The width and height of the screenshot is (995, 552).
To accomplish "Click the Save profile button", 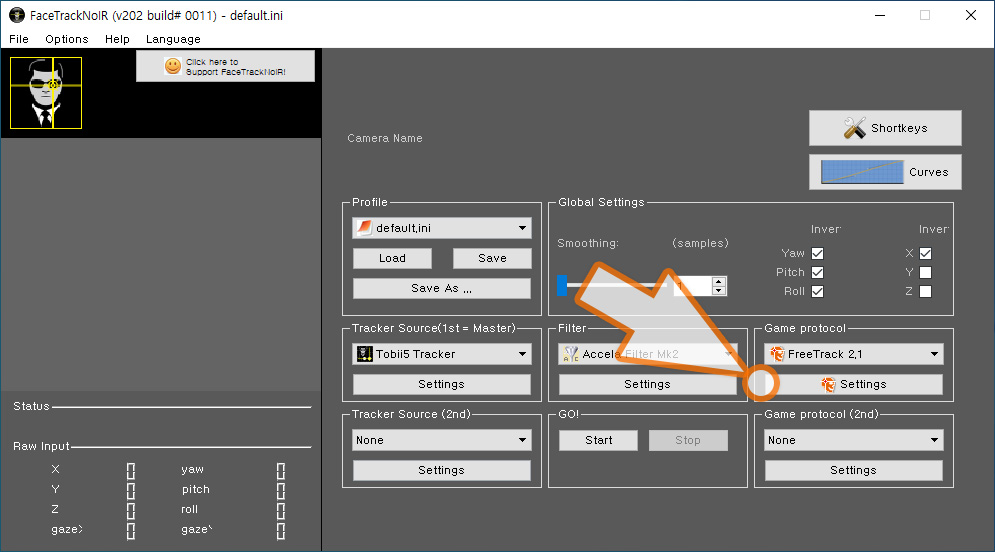I will pyautogui.click(x=492, y=258).
